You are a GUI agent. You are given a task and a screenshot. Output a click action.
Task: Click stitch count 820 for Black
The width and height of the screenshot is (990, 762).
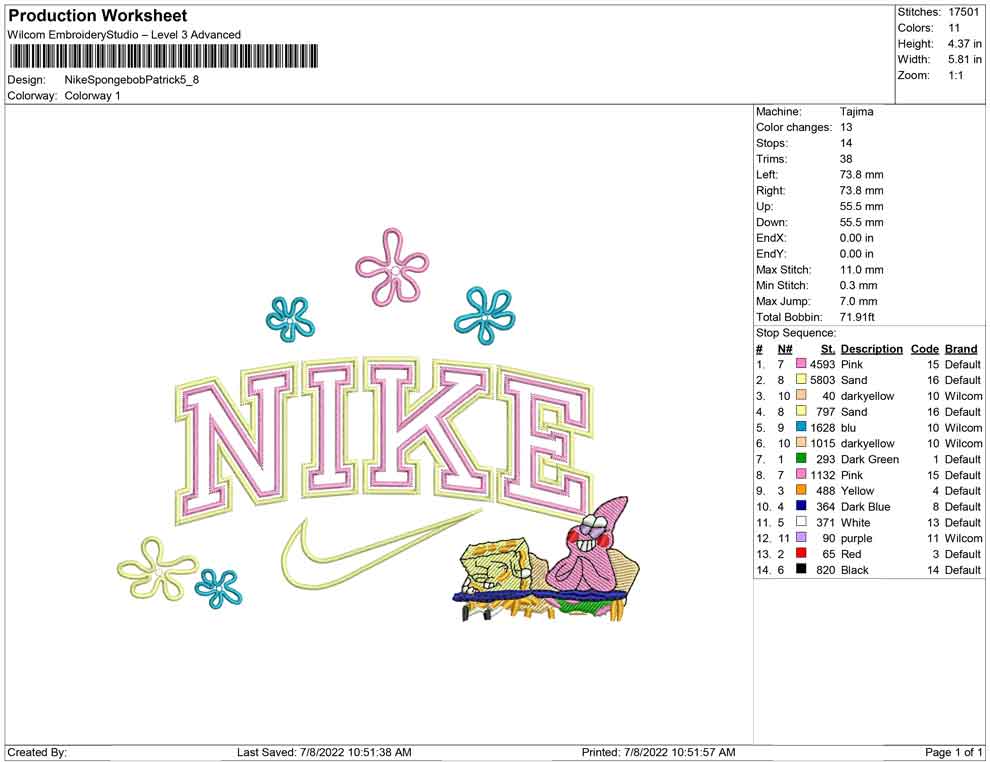pos(825,569)
